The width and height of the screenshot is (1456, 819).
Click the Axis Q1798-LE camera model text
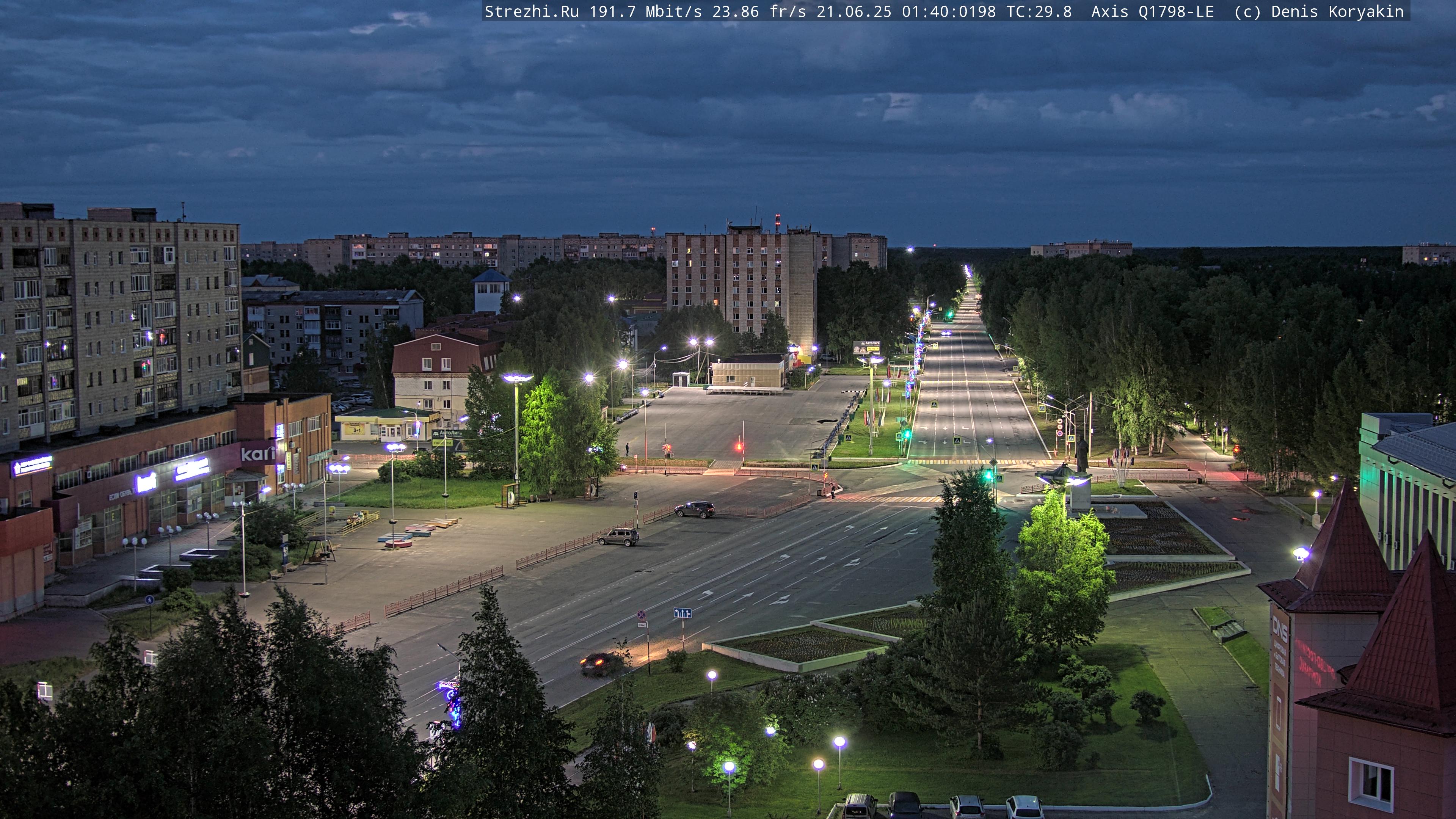(x=1153, y=12)
